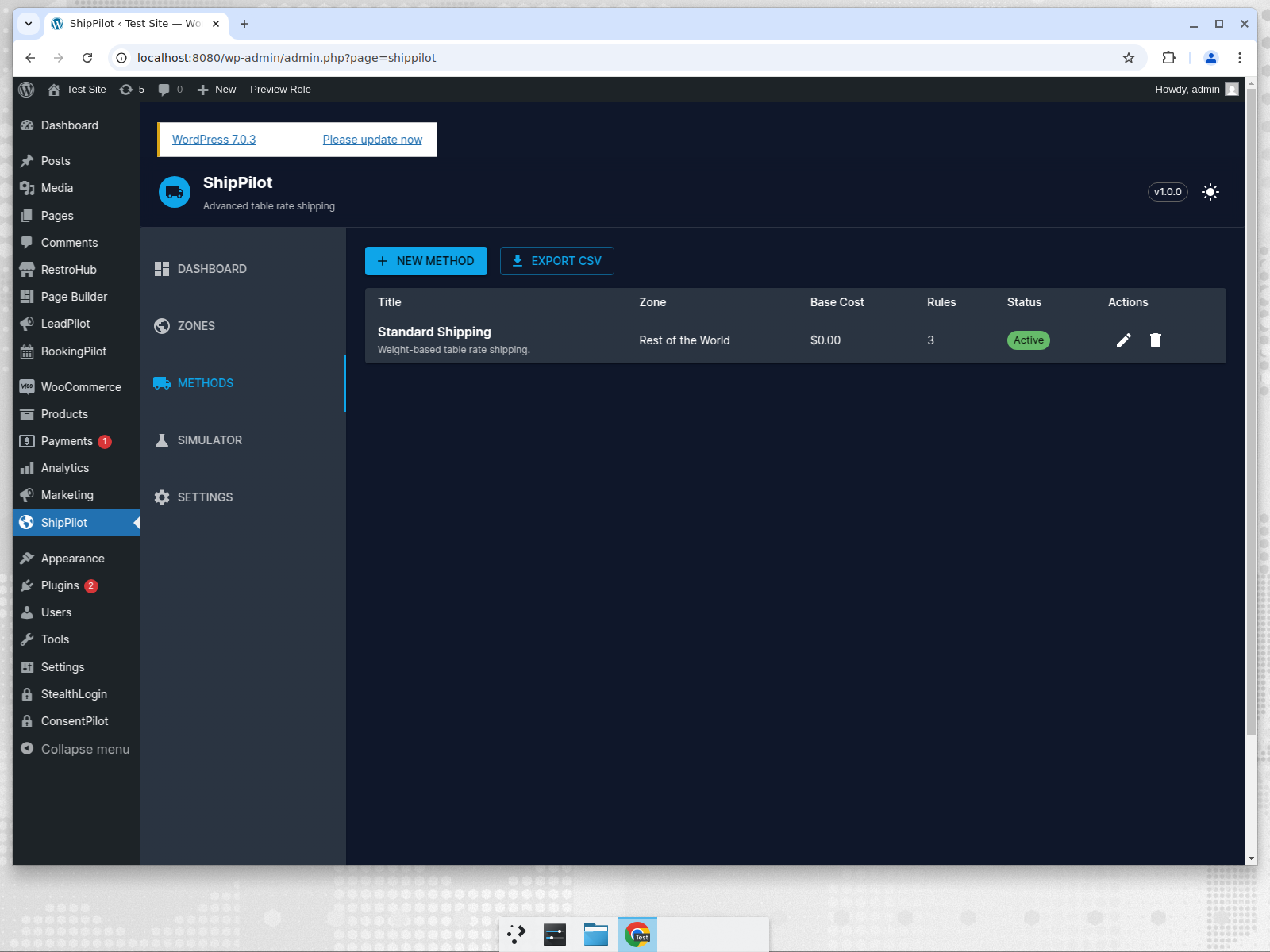The height and width of the screenshot is (952, 1270).
Task: Open StealthLogin menu item
Action: pyautogui.click(x=76, y=694)
